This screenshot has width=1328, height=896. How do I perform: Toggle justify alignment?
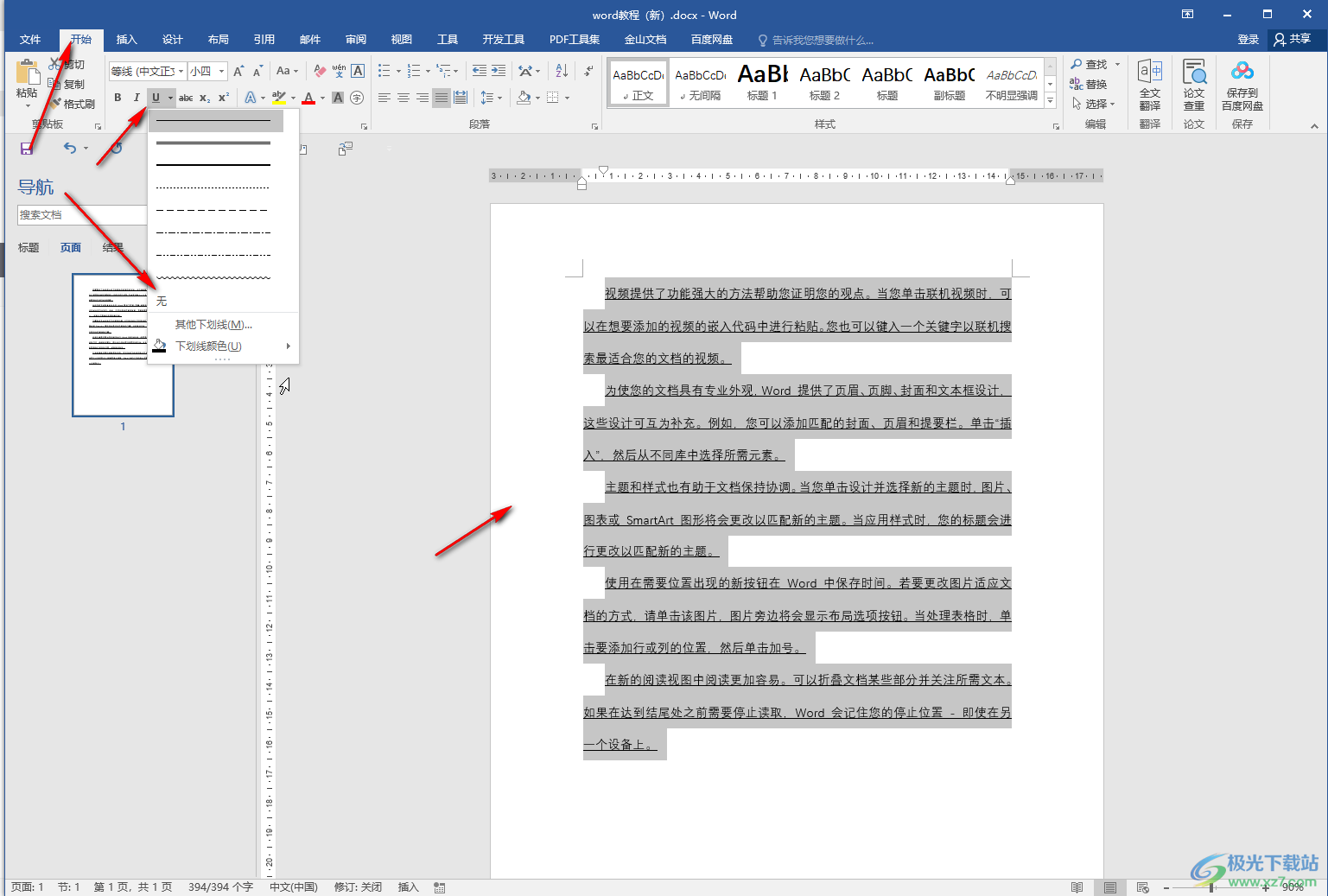(442, 98)
